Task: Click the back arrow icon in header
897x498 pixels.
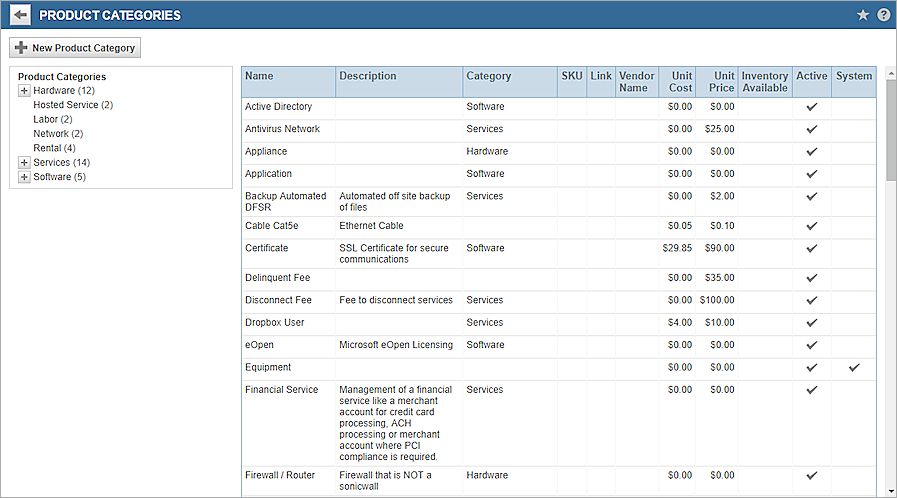Action: tap(21, 15)
